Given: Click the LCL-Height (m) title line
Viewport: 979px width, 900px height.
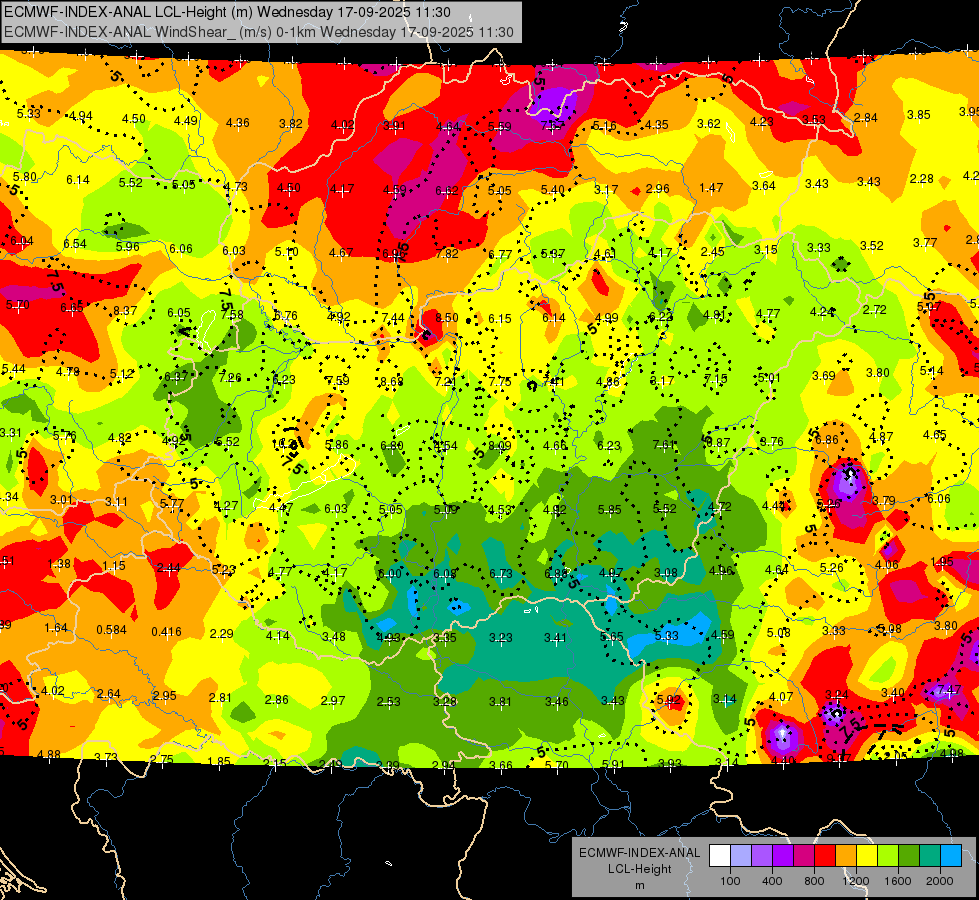Looking at the screenshot, I should click(227, 12).
